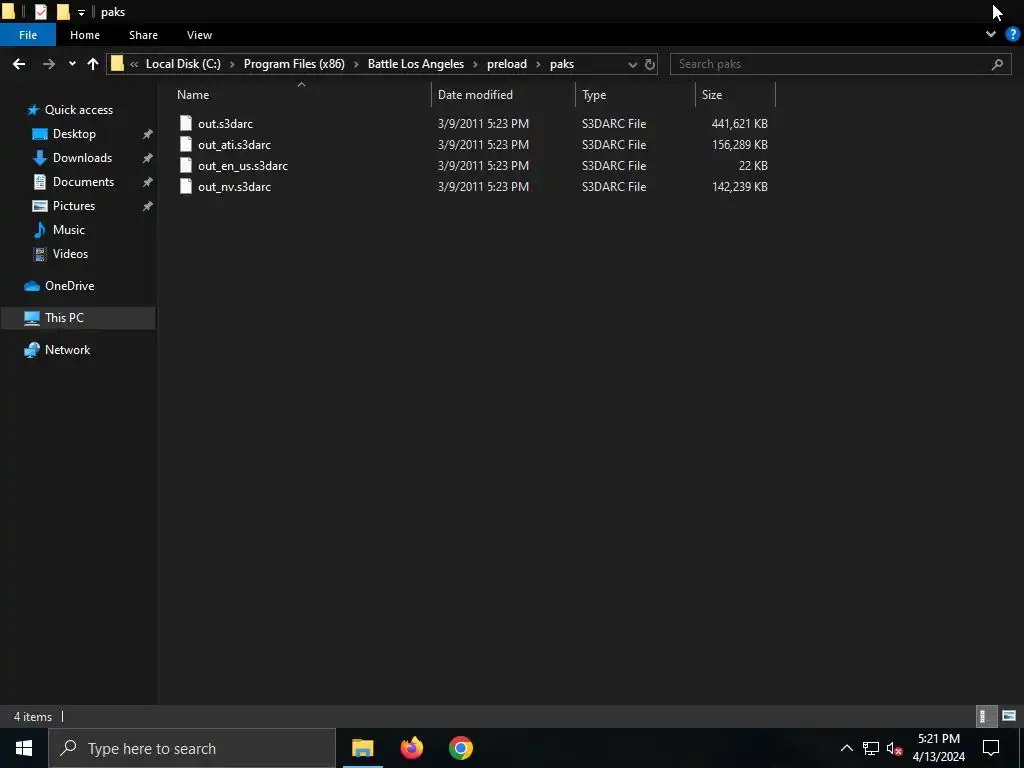Open the muted volume tray icon
This screenshot has height=768, width=1024.
[894, 748]
